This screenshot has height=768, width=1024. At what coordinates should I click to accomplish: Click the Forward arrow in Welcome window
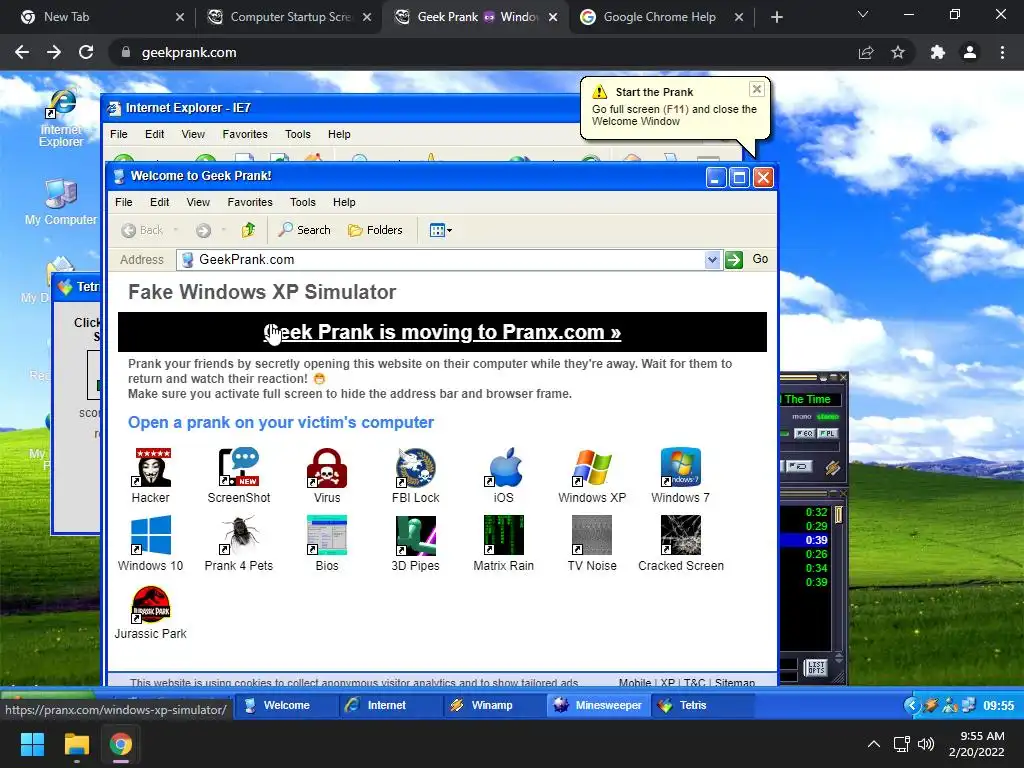[203, 230]
